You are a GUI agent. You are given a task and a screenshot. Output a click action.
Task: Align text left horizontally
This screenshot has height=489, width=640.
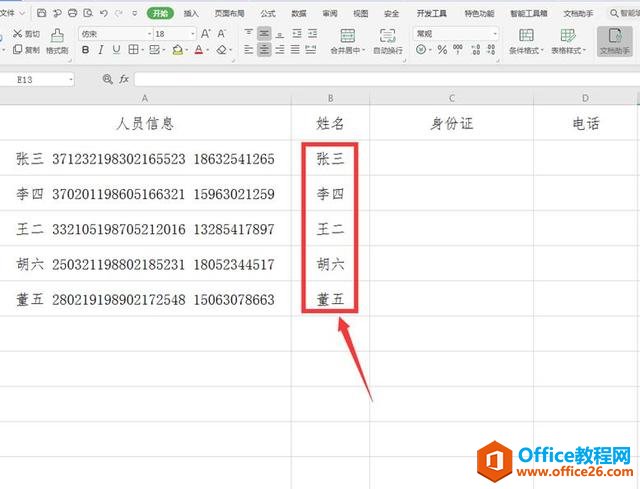pos(249,50)
